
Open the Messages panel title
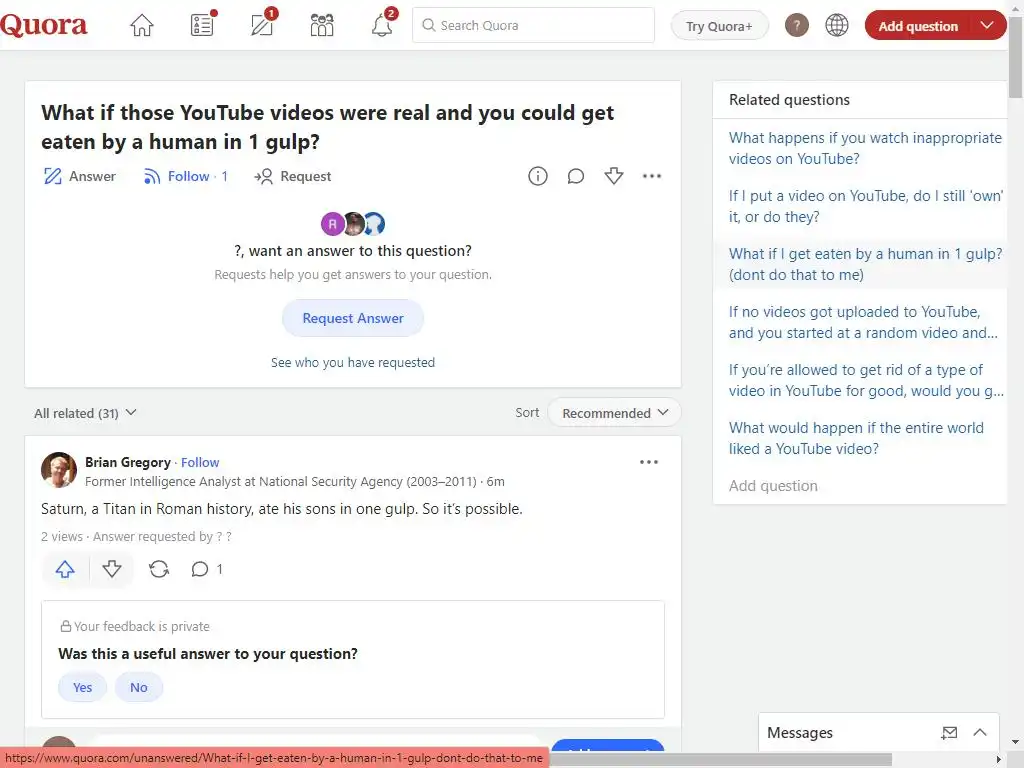(x=799, y=733)
